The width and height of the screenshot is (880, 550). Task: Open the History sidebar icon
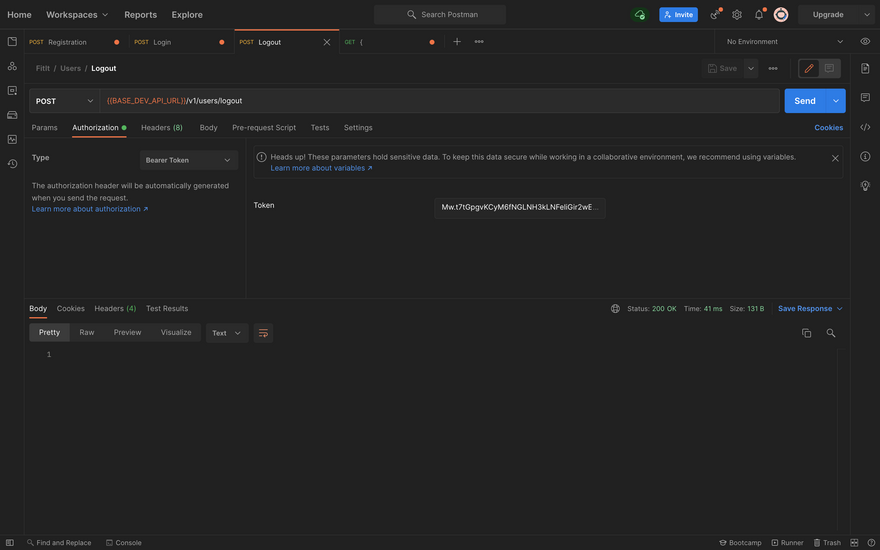pos(12,163)
